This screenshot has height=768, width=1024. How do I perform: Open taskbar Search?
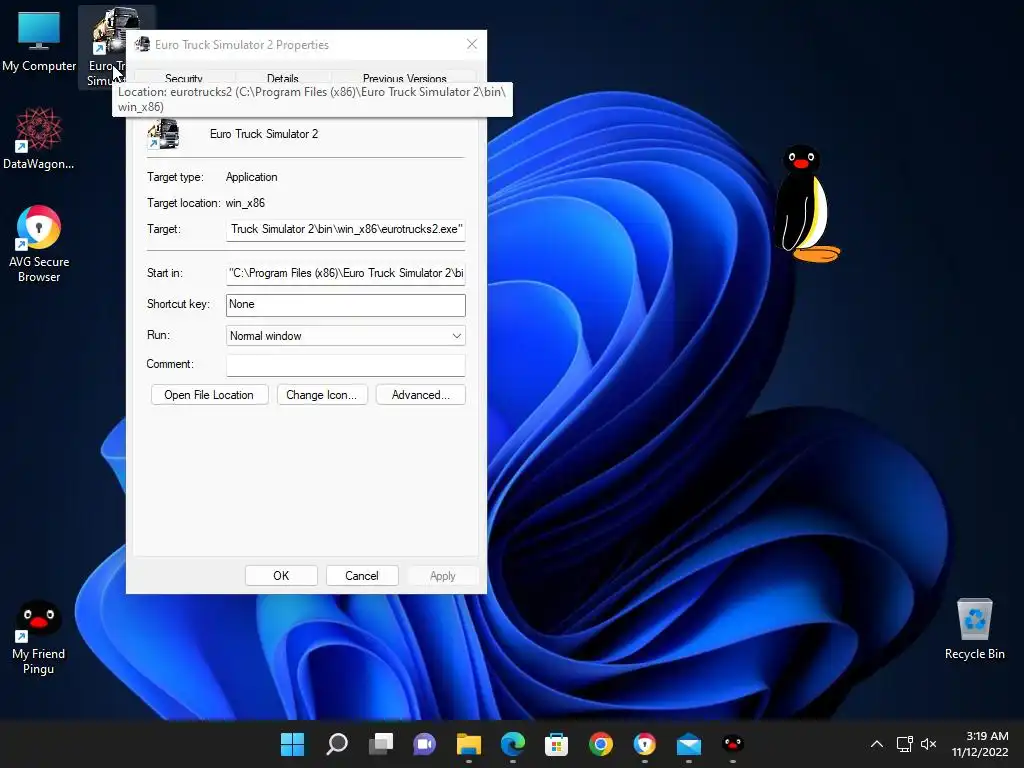pos(336,744)
